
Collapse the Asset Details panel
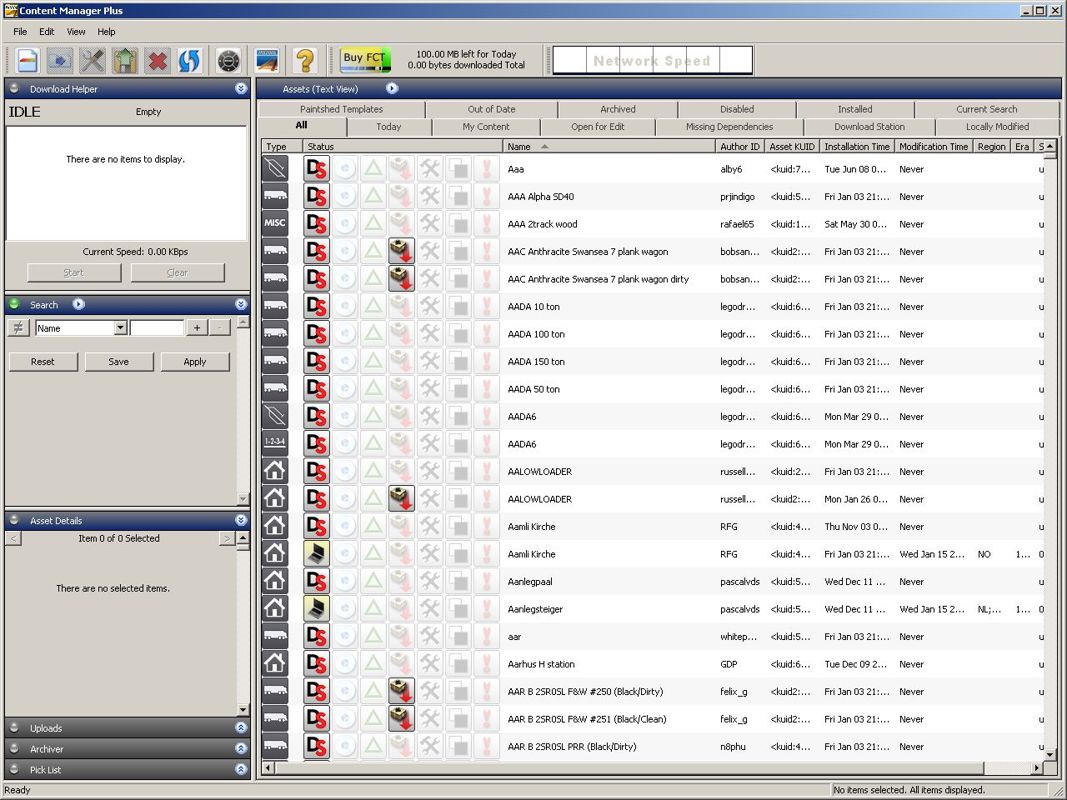(241, 521)
